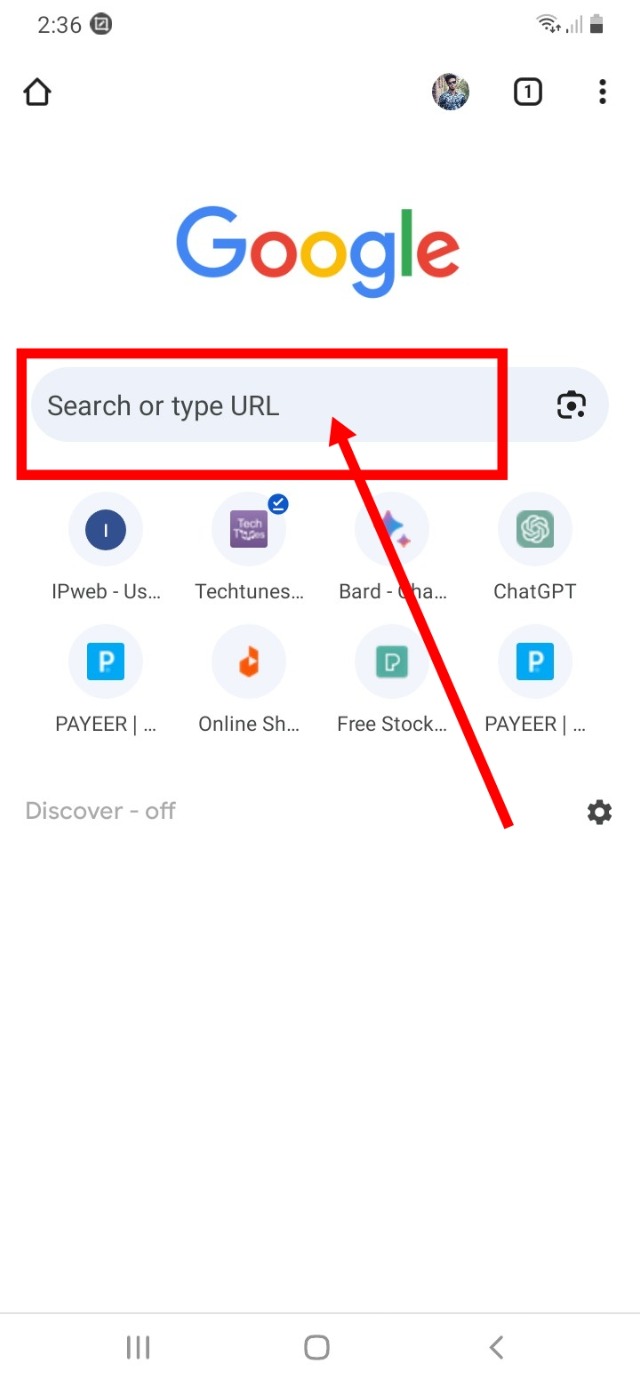The height and width of the screenshot is (1387, 640).
Task: Tap the Chrome home icon
Action: click(37, 93)
